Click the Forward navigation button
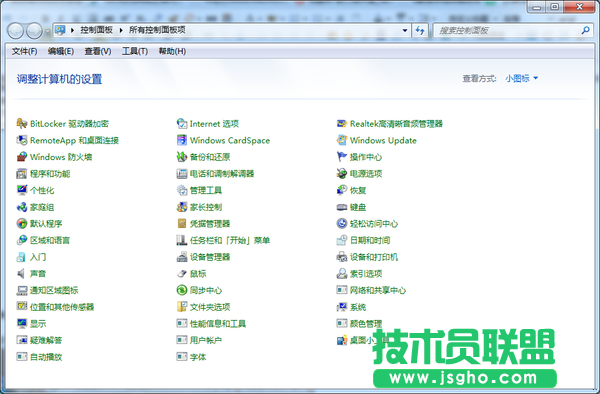 click(34, 31)
